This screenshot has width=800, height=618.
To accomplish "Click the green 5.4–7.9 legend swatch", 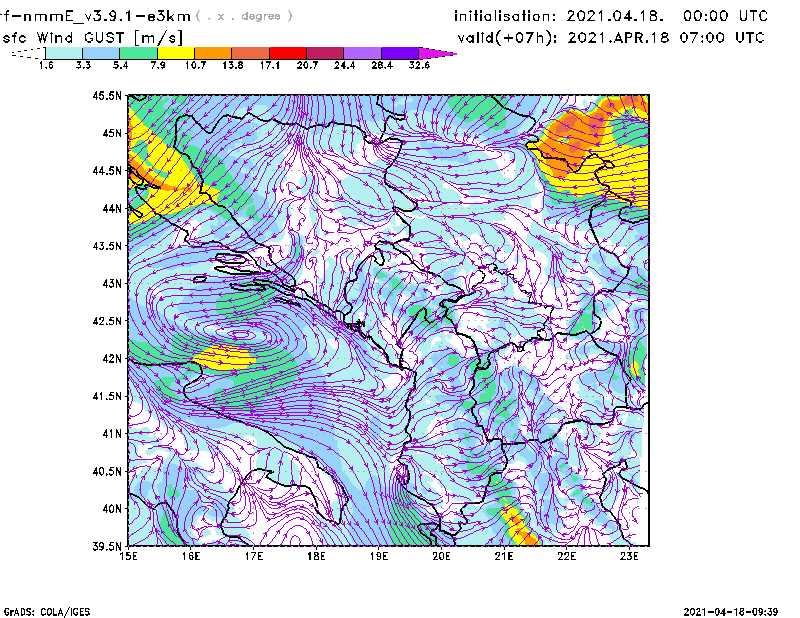I will point(138,53).
